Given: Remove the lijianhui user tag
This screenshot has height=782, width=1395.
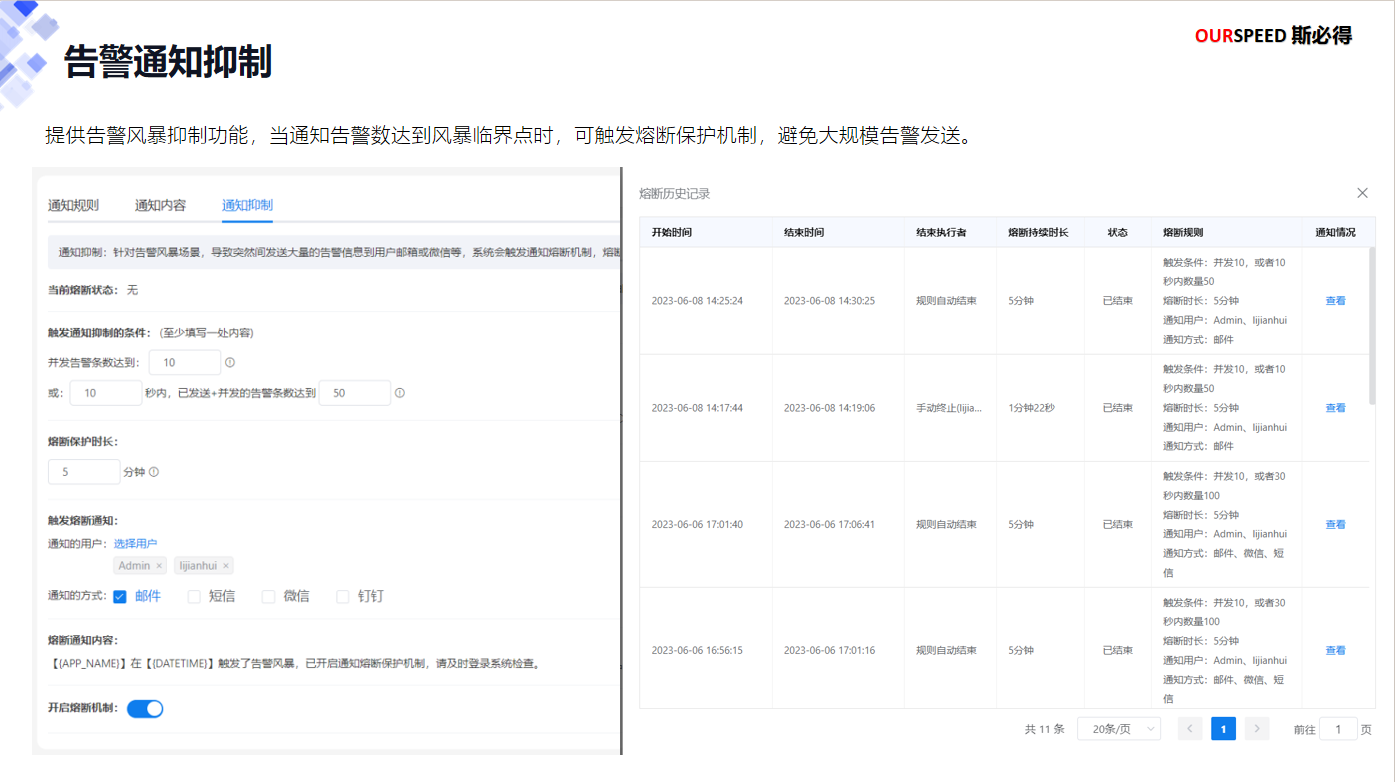Looking at the screenshot, I should coord(226,566).
